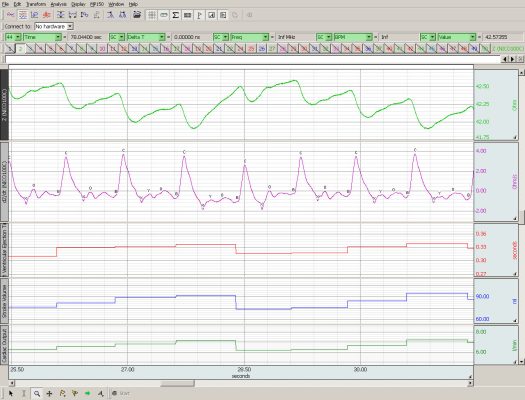Viewport: 525px width, 400px height.
Task: Open the Time measurement type dropdown
Action: 42,37
